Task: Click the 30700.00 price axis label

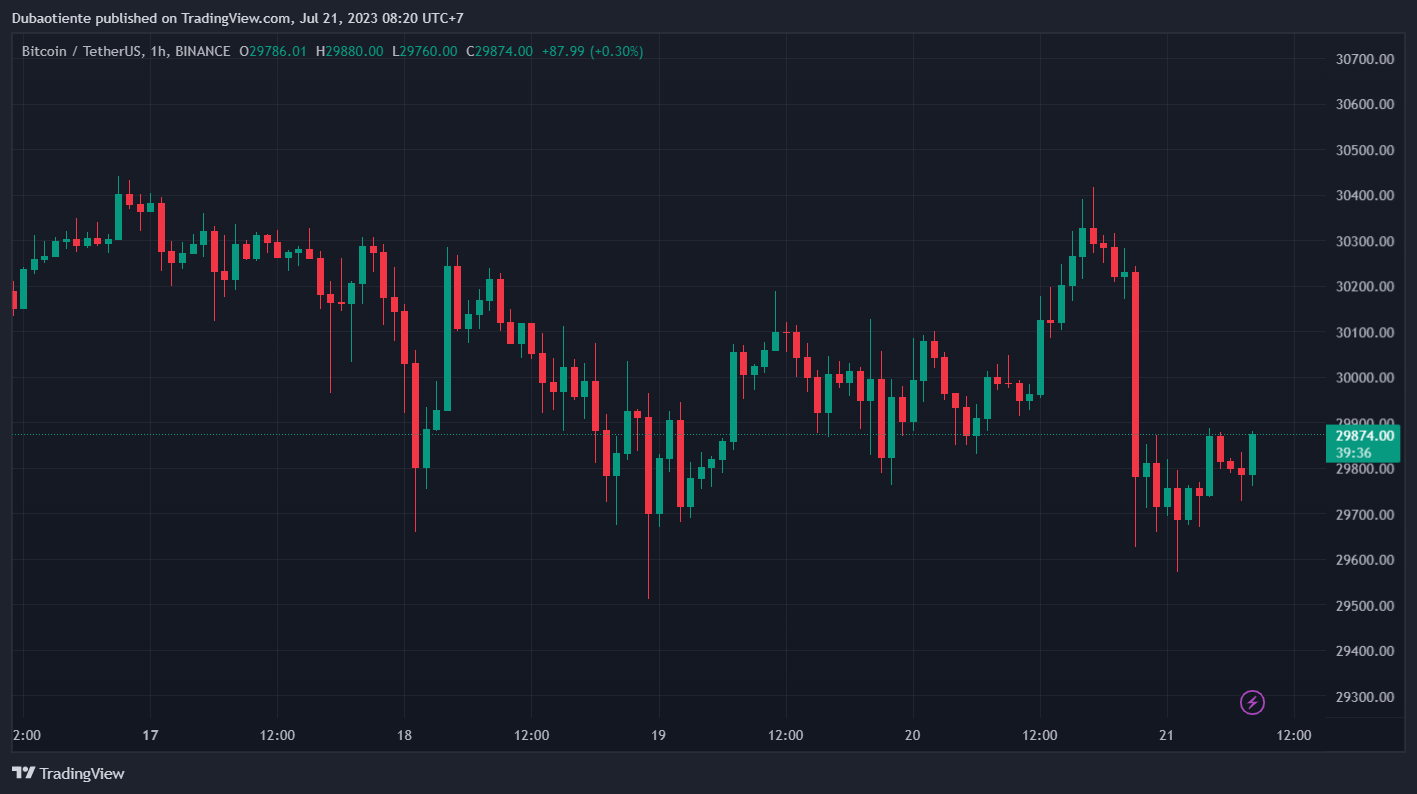Action: pyautogui.click(x=1365, y=59)
